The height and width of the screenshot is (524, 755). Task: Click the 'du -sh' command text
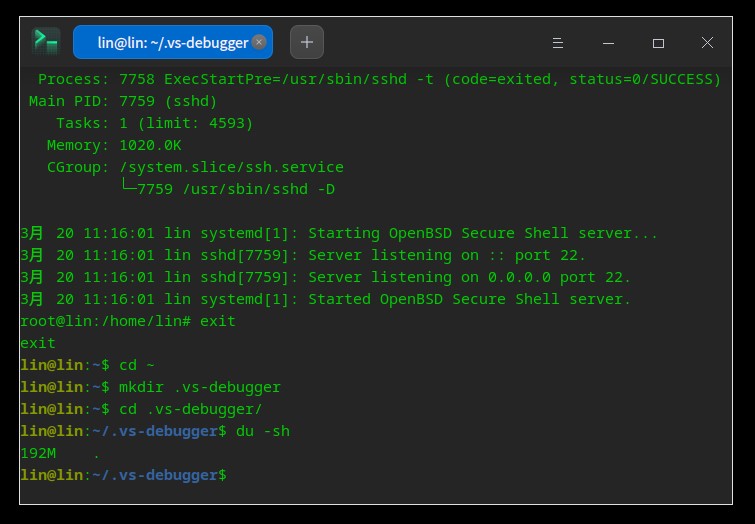[x=263, y=431]
